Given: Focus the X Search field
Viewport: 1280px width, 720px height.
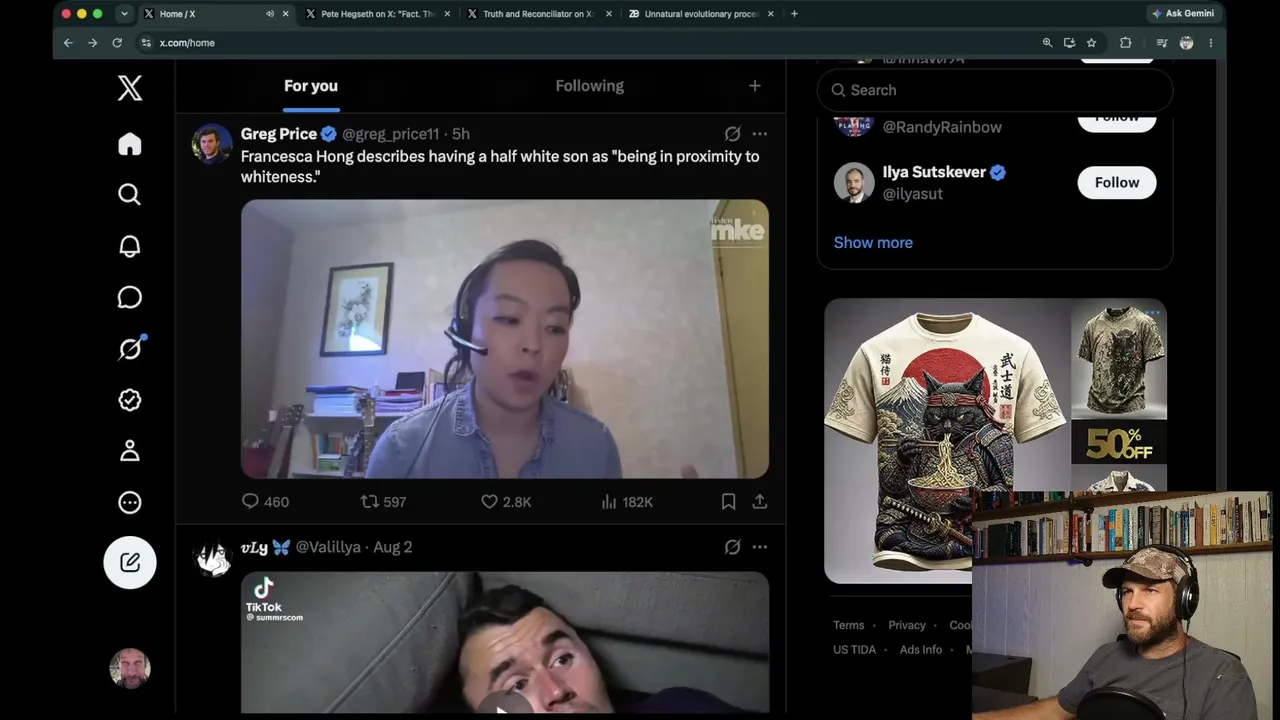Looking at the screenshot, I should pyautogui.click(x=995, y=90).
